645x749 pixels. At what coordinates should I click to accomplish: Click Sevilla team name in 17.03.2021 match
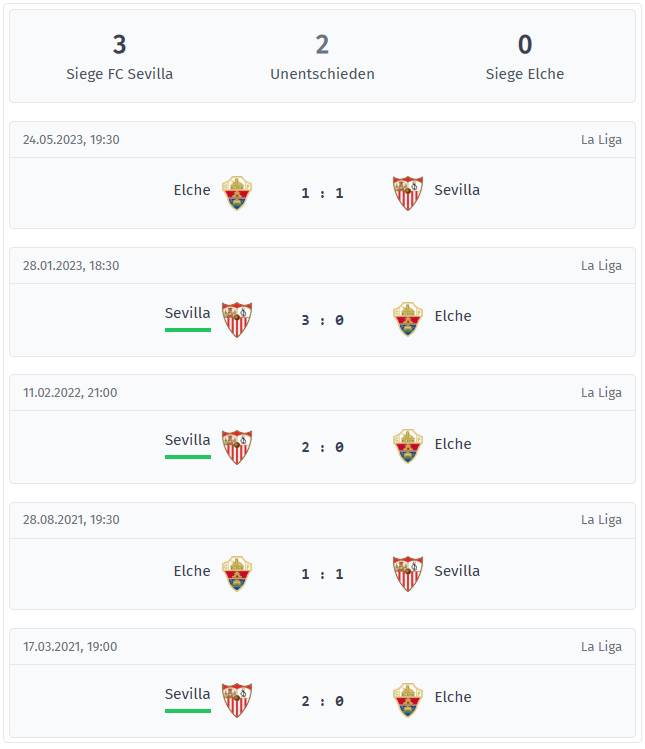pos(188,694)
